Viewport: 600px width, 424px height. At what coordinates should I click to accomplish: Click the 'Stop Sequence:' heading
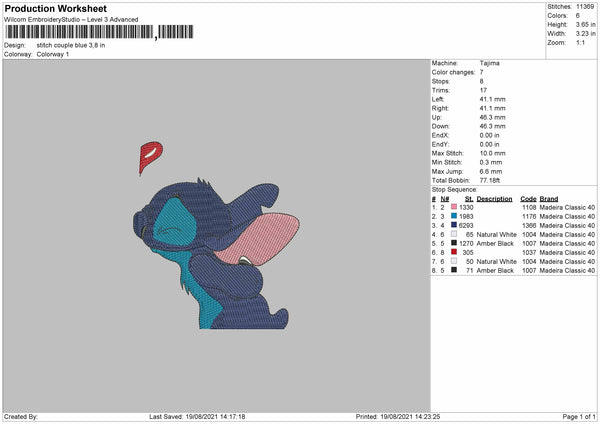455,190
